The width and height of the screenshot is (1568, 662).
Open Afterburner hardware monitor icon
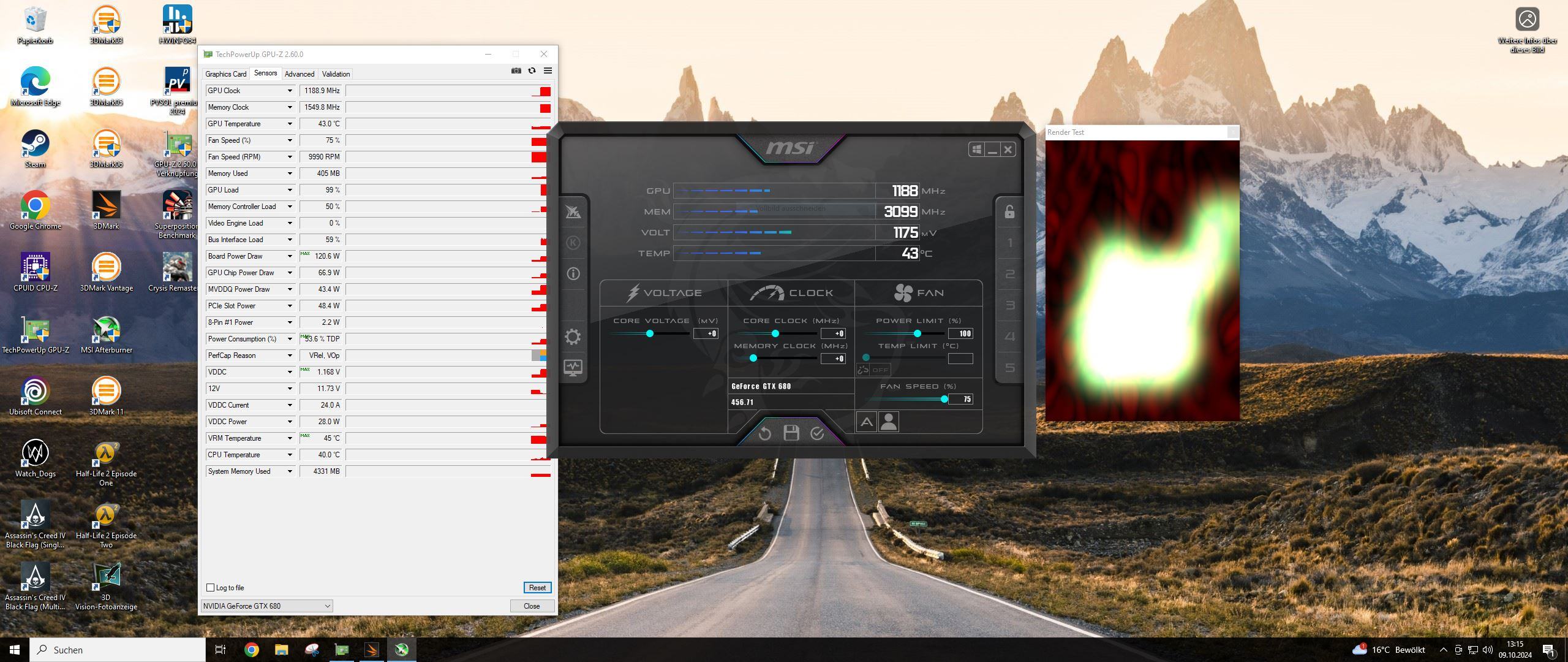tap(573, 367)
